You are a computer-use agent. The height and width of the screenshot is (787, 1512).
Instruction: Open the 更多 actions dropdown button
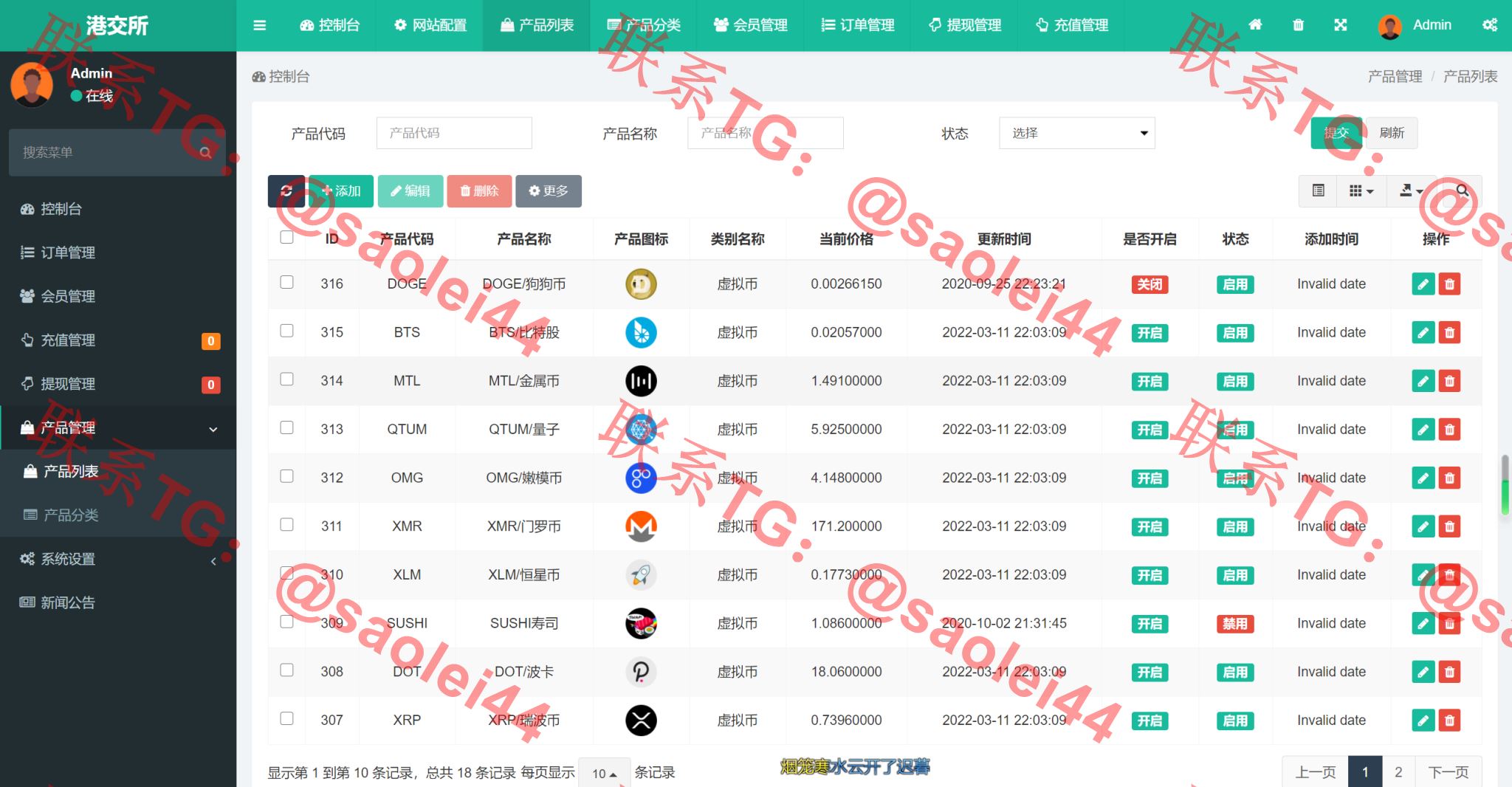pyautogui.click(x=549, y=191)
